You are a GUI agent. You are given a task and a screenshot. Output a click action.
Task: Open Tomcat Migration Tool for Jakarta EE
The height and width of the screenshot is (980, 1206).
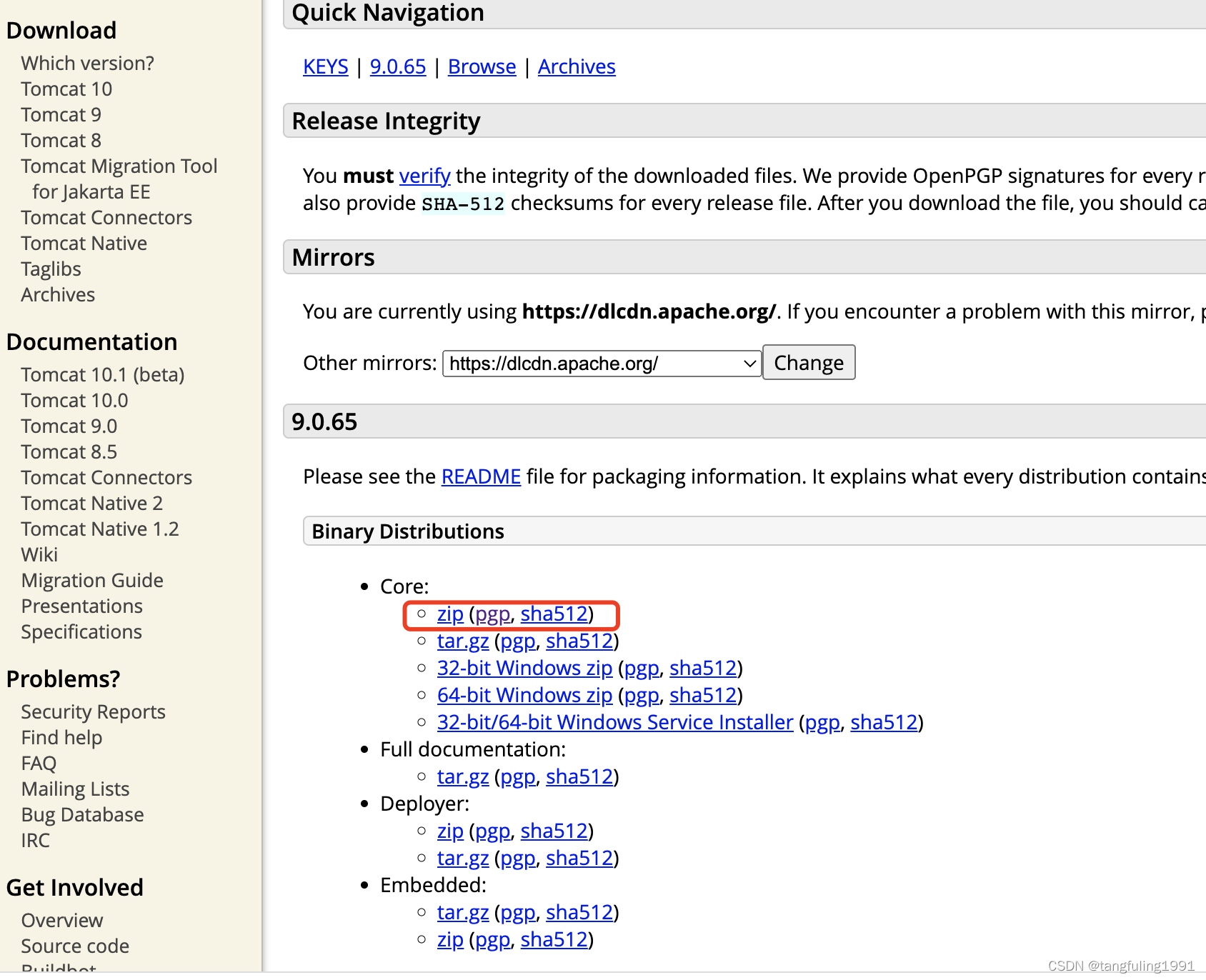pyautogui.click(x=119, y=179)
